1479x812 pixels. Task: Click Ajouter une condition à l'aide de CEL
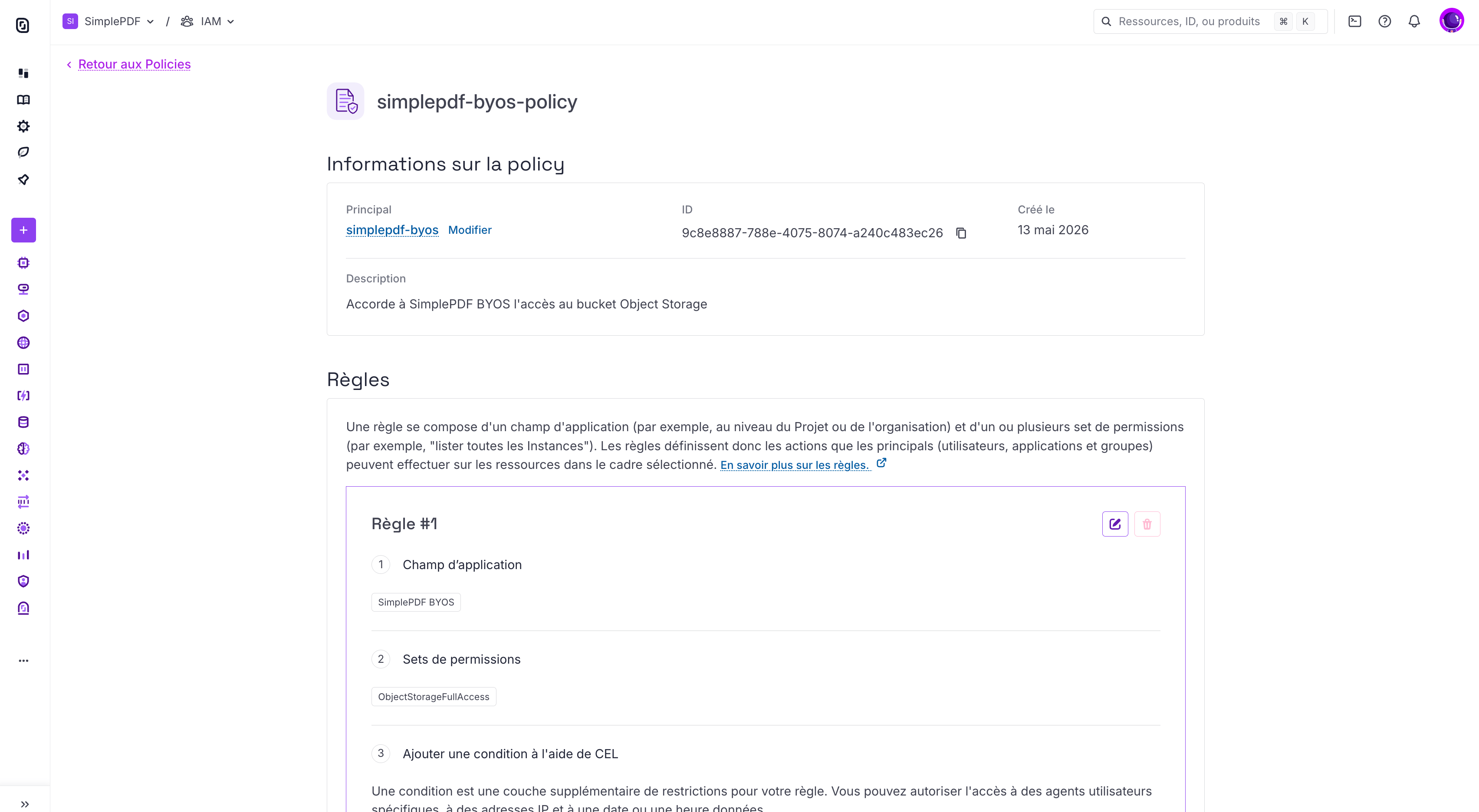pyautogui.click(x=510, y=753)
